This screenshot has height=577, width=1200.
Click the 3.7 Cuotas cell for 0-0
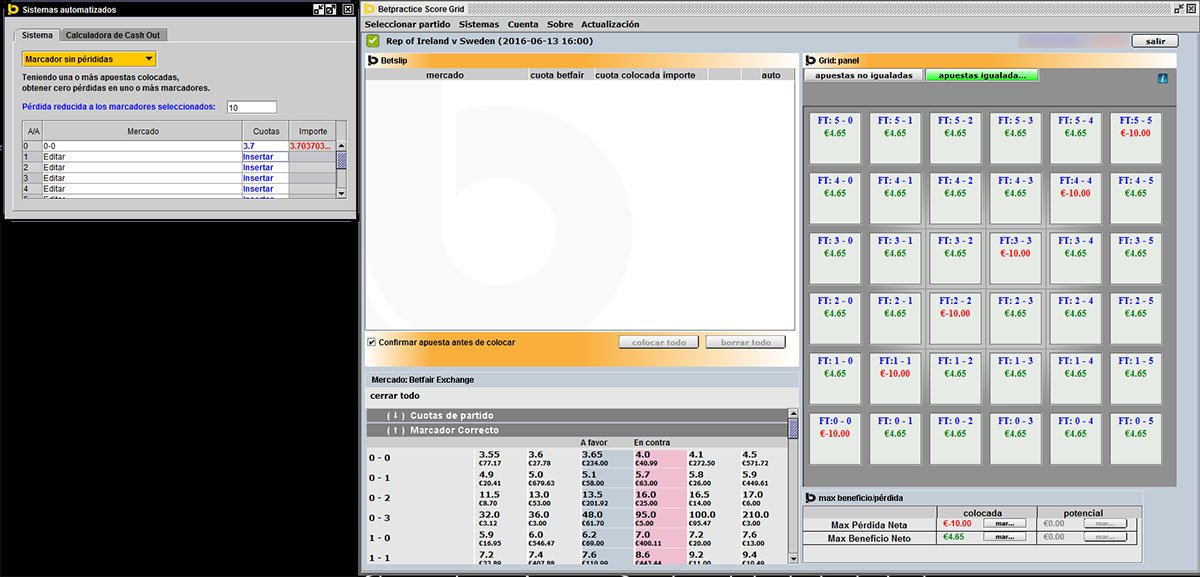[x=264, y=146]
